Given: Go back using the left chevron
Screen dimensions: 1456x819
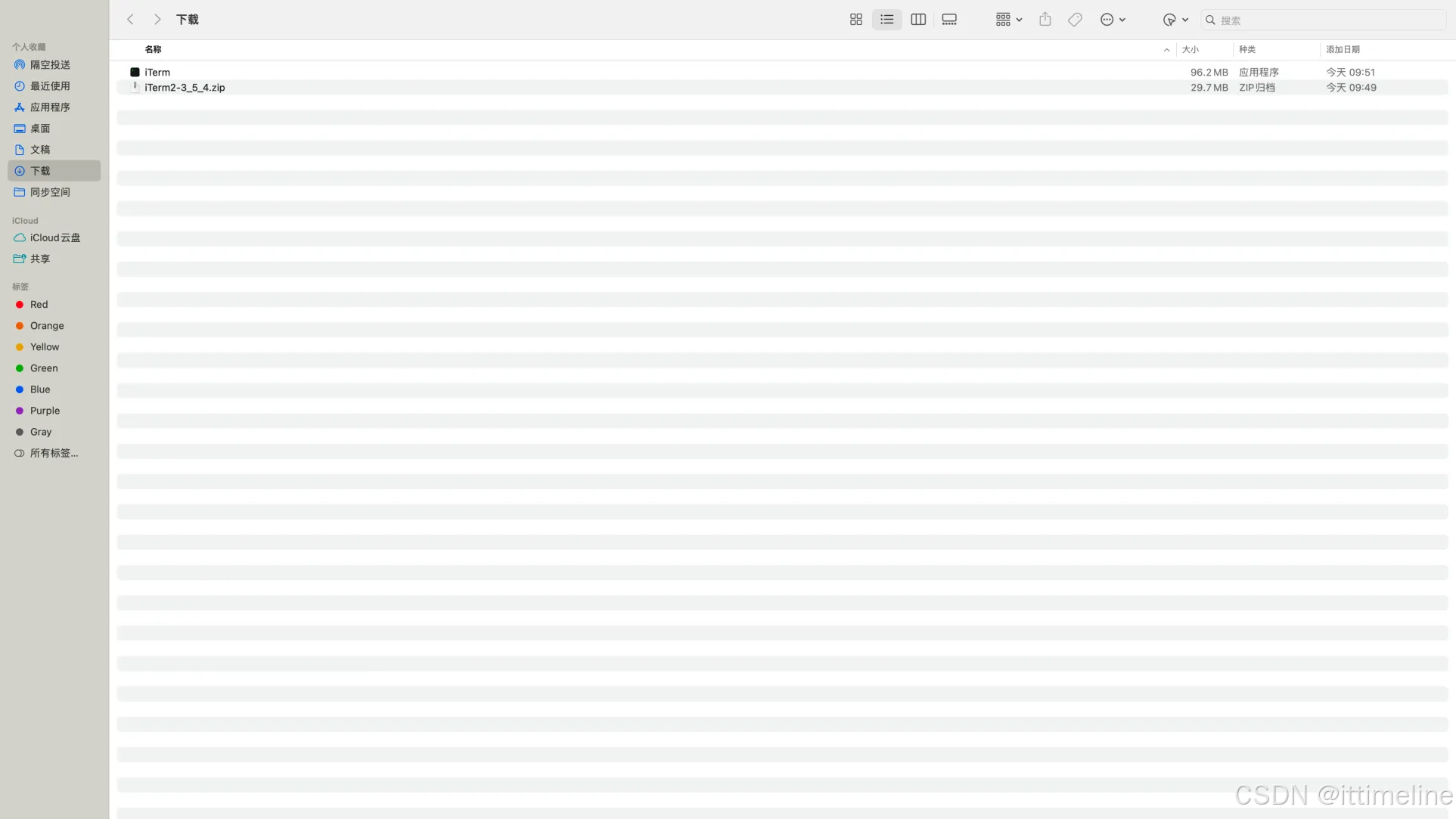Looking at the screenshot, I should (x=130, y=20).
